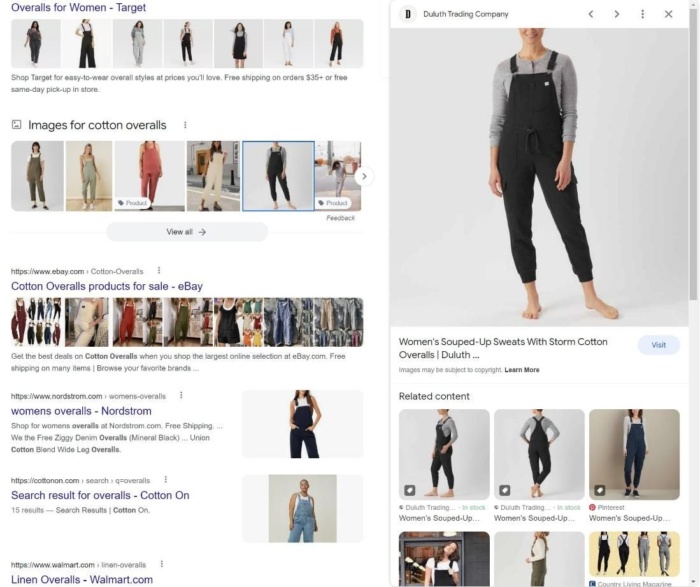
Task: Click Related content heading
Action: click(434, 396)
